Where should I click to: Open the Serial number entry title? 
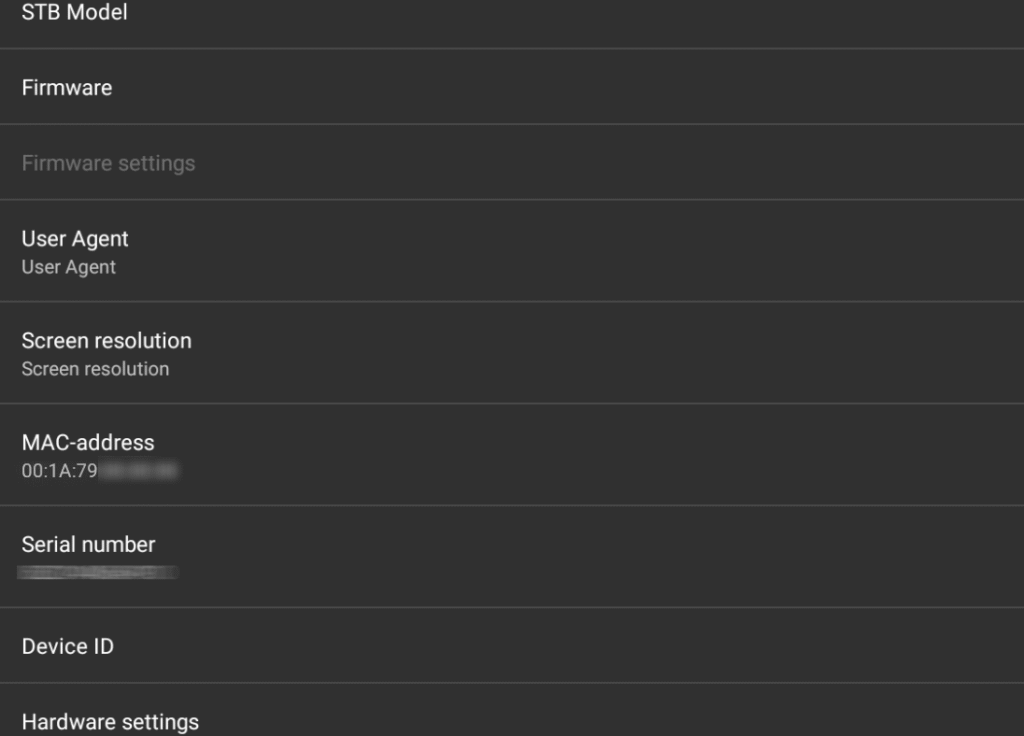coord(89,545)
